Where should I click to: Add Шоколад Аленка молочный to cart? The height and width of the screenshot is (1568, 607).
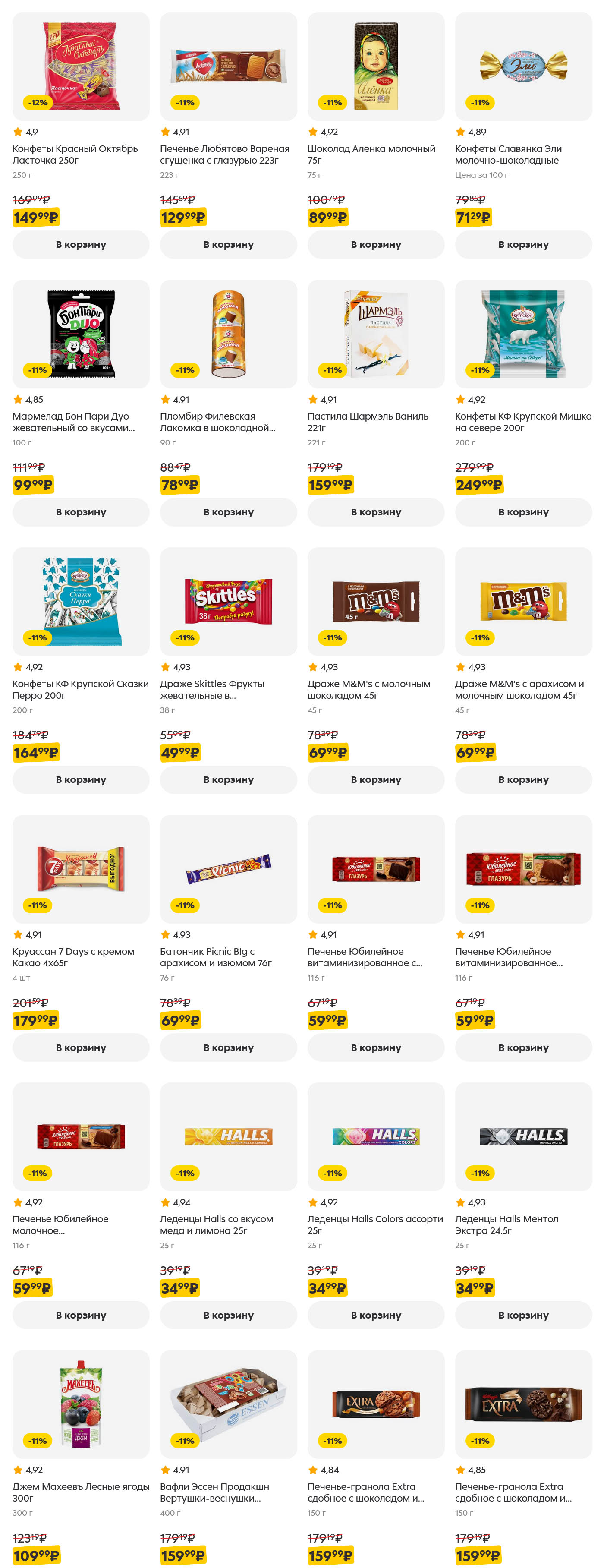(375, 245)
